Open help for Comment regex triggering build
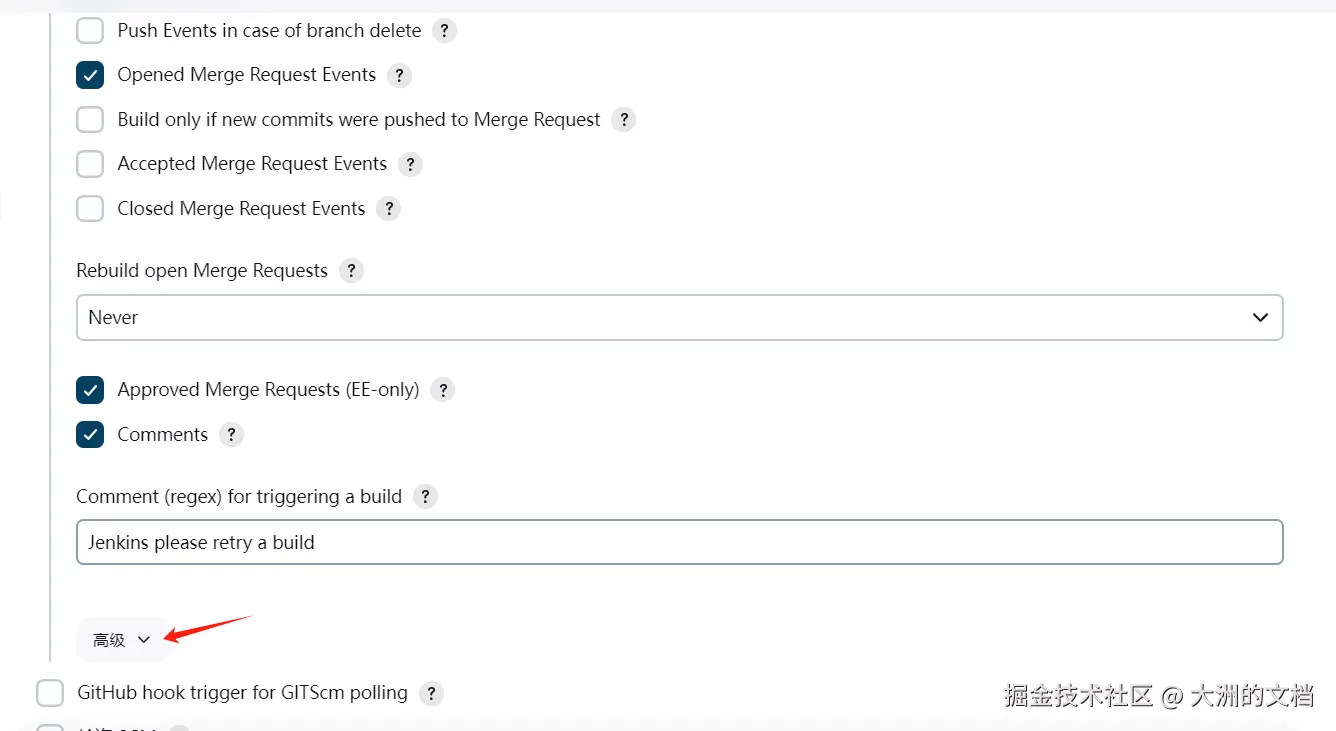Screen dimensions: 1336x731 pos(425,497)
